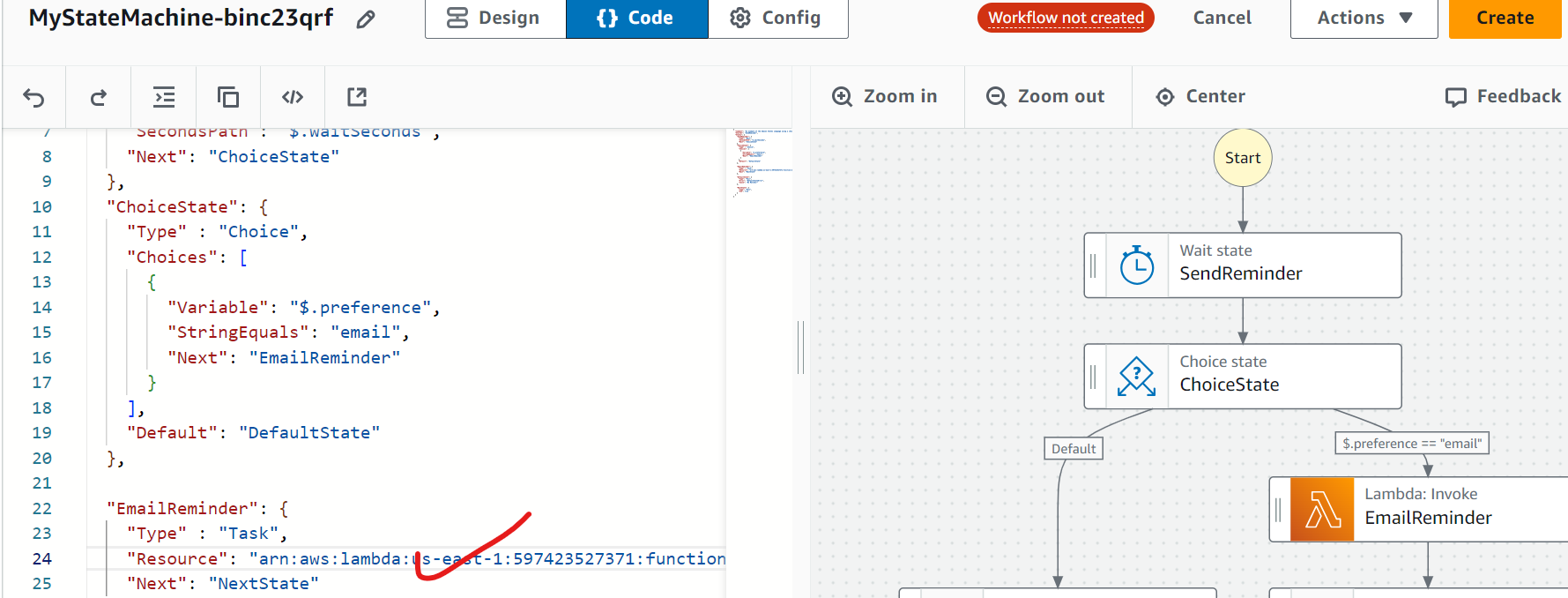Click the Cancel button

(x=1222, y=19)
